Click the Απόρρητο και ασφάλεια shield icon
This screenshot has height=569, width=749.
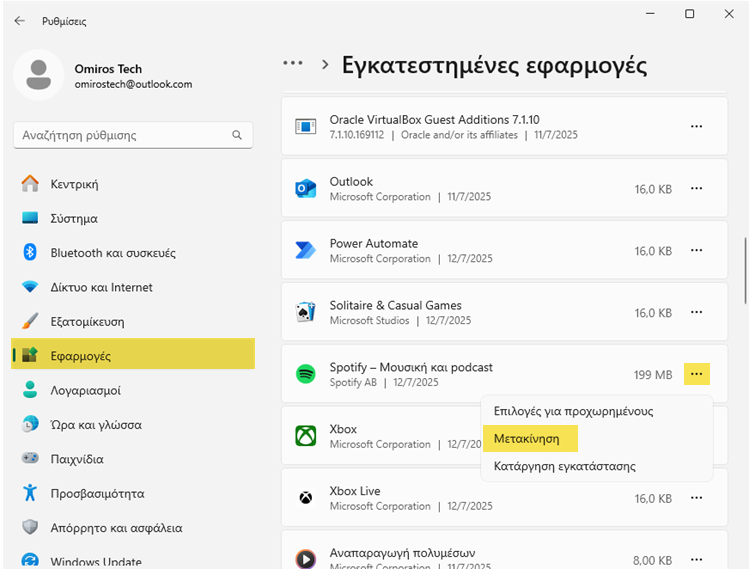point(30,527)
